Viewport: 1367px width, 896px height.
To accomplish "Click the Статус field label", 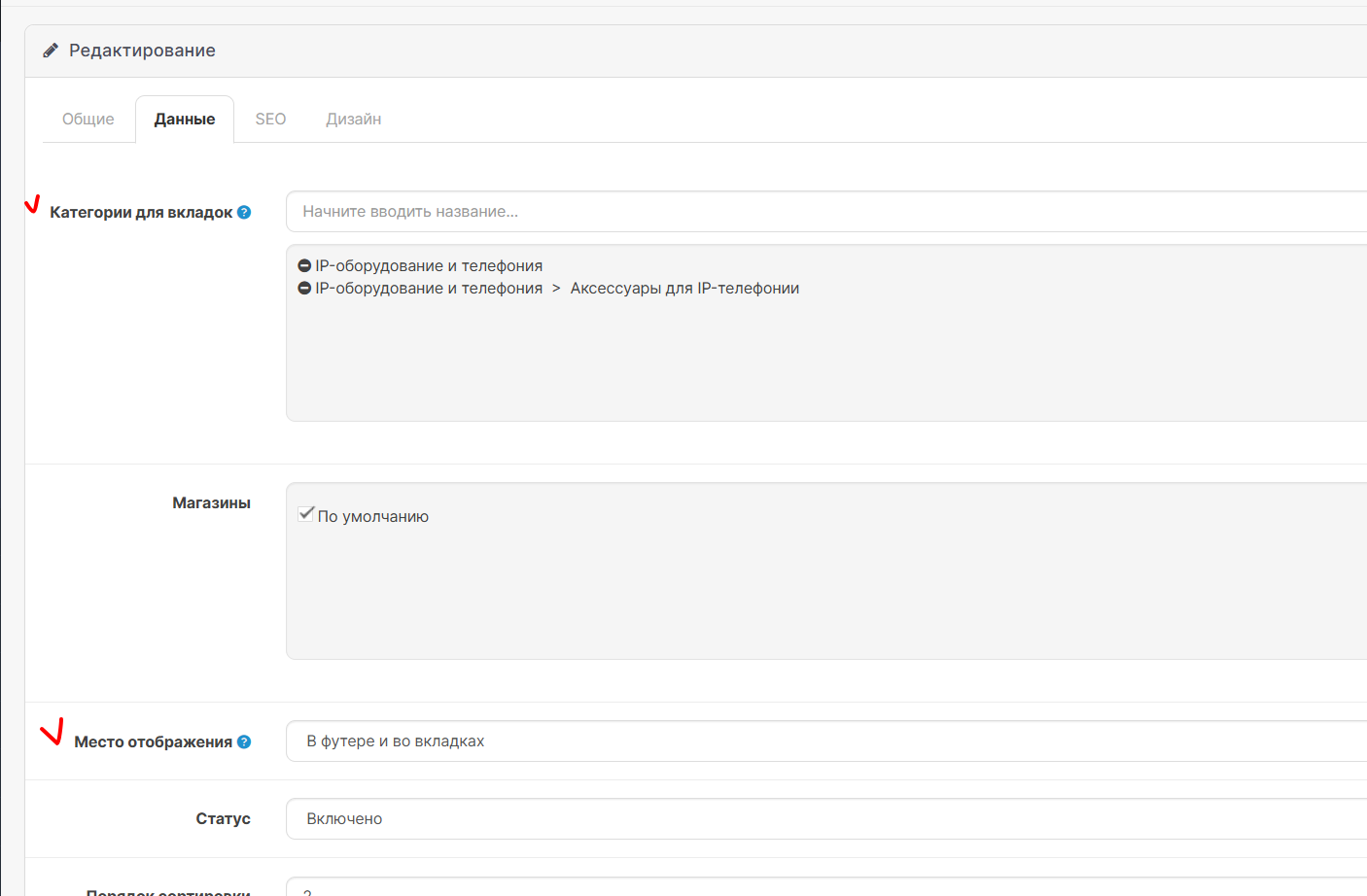I will [x=223, y=818].
